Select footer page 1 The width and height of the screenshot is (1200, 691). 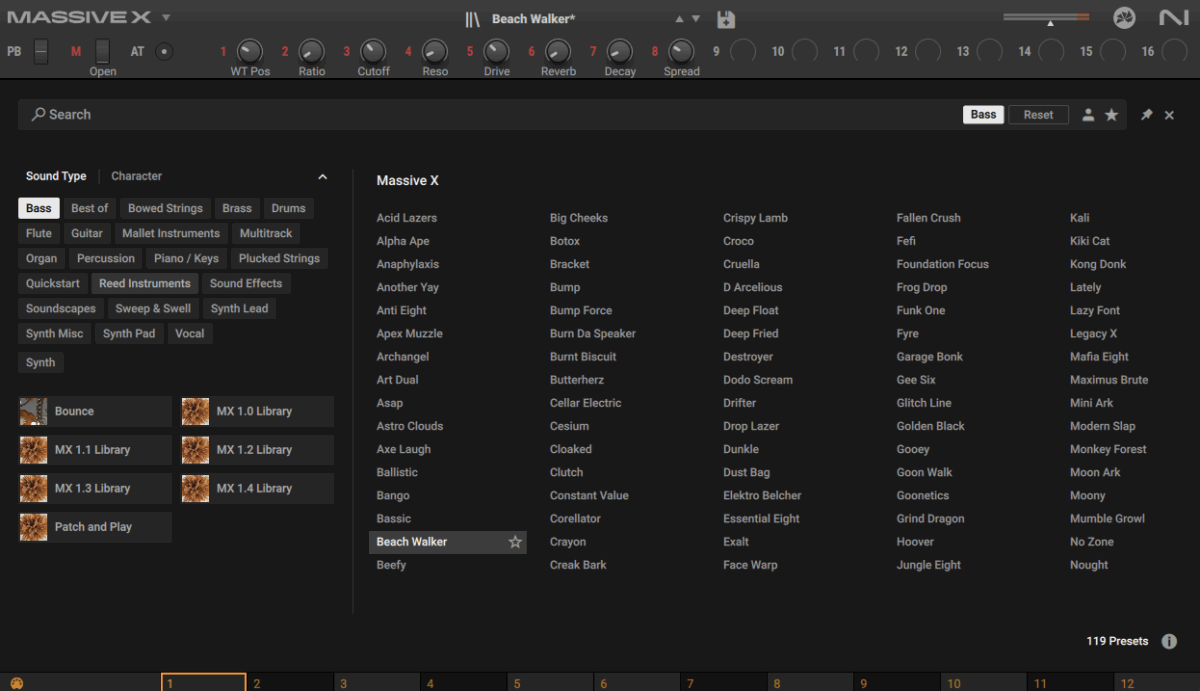click(203, 683)
